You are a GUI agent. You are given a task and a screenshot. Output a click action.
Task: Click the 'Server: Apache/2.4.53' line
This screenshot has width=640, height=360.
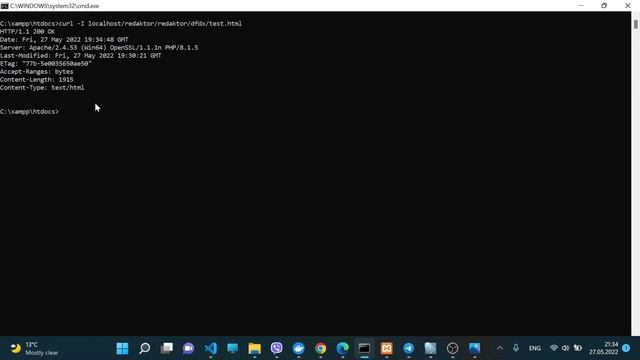coord(99,47)
